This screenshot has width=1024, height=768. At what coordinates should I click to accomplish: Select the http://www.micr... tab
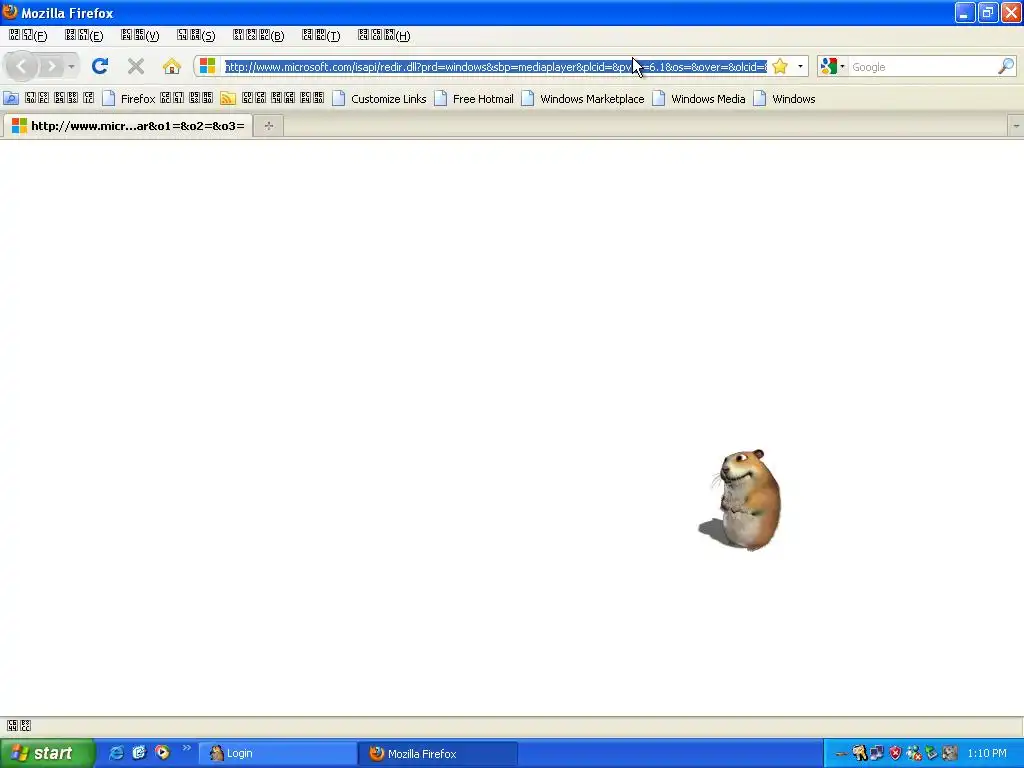(128, 125)
